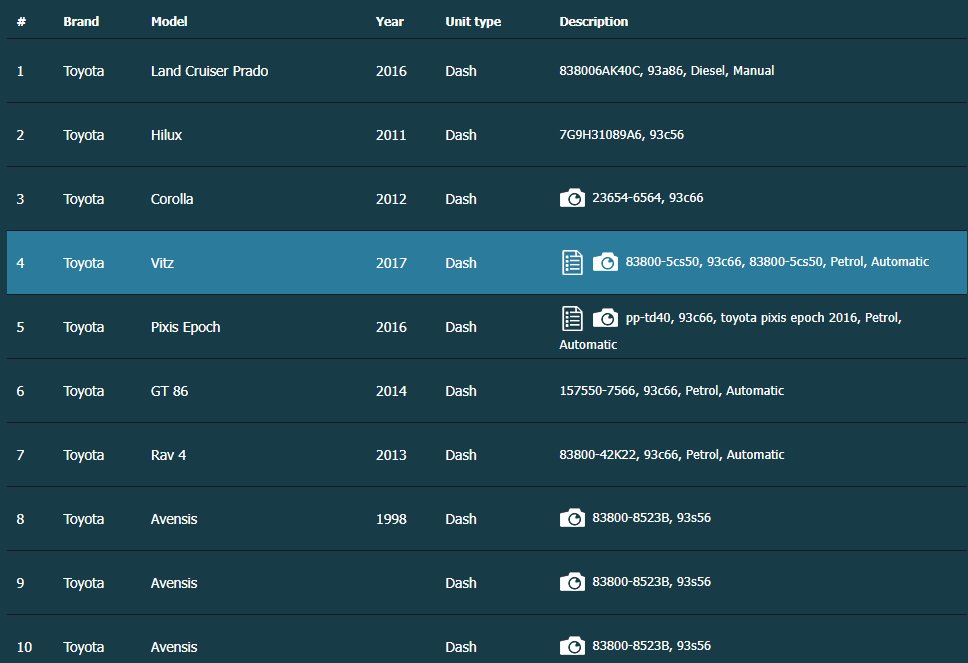Click Vitz description starting 83800-5cs50

(777, 262)
